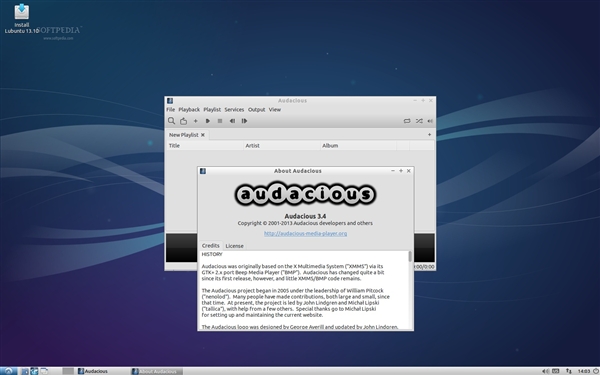This screenshot has width=600, height=375.
Task: Click the power/logout tray icon
Action: [x=596, y=371]
